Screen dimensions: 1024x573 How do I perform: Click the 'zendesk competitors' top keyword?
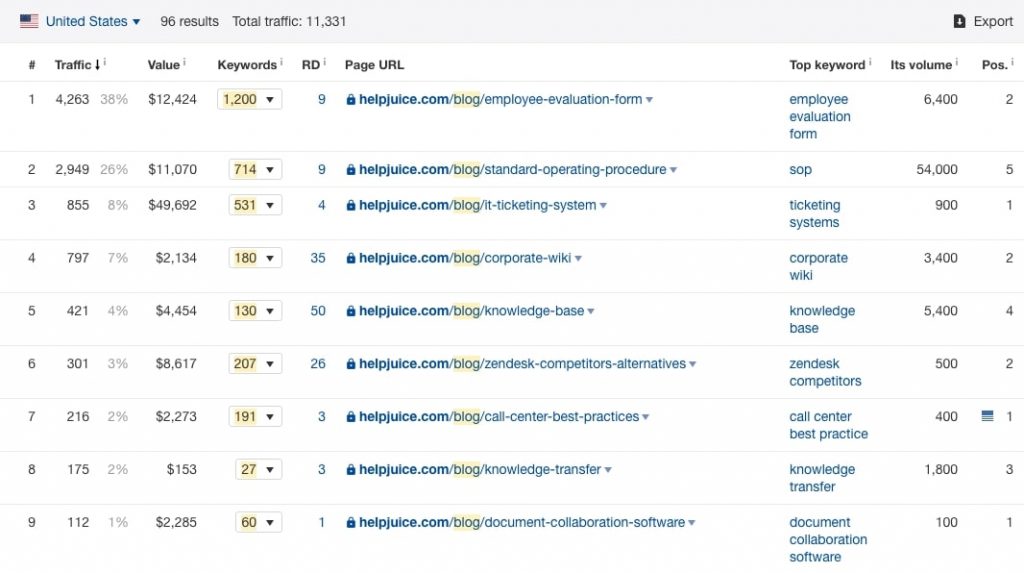(825, 372)
